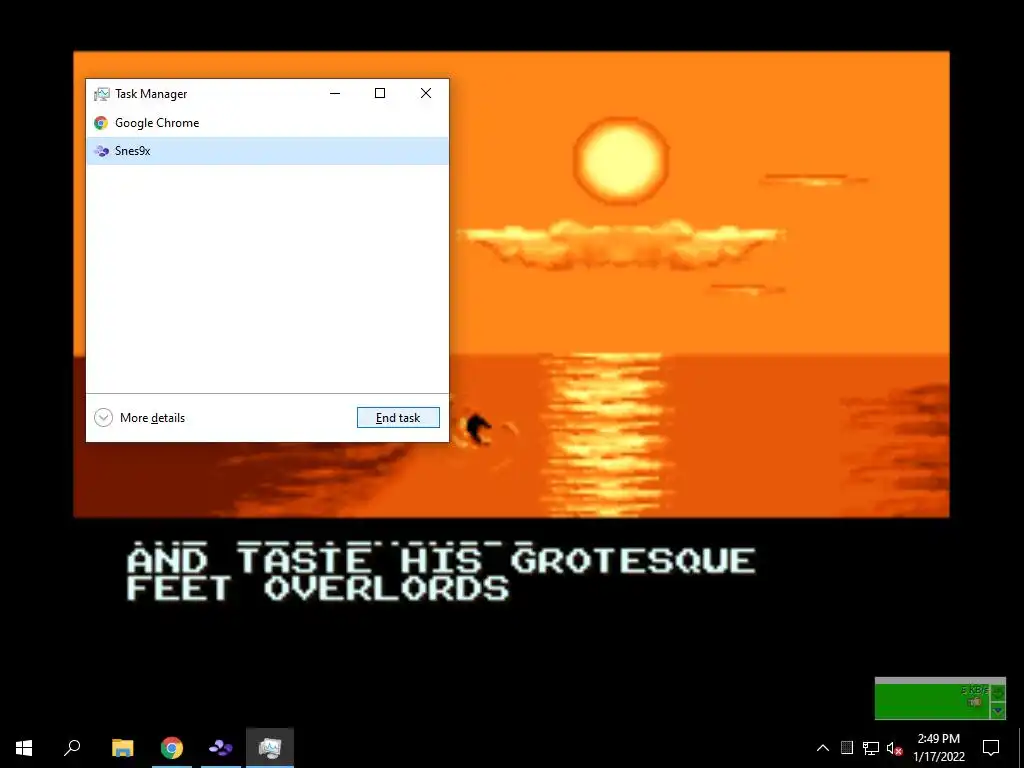Click the End task button
Viewport: 1024px width, 768px height.
pyautogui.click(x=398, y=418)
